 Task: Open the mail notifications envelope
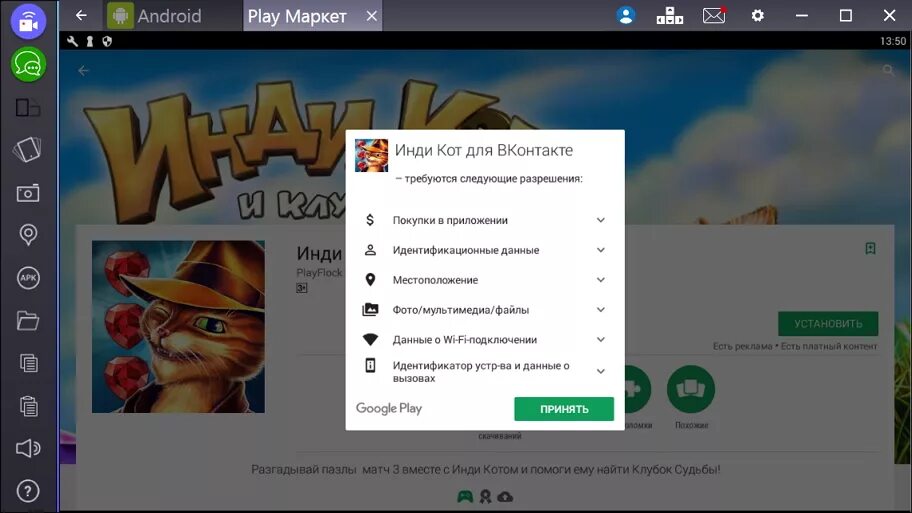(x=714, y=15)
